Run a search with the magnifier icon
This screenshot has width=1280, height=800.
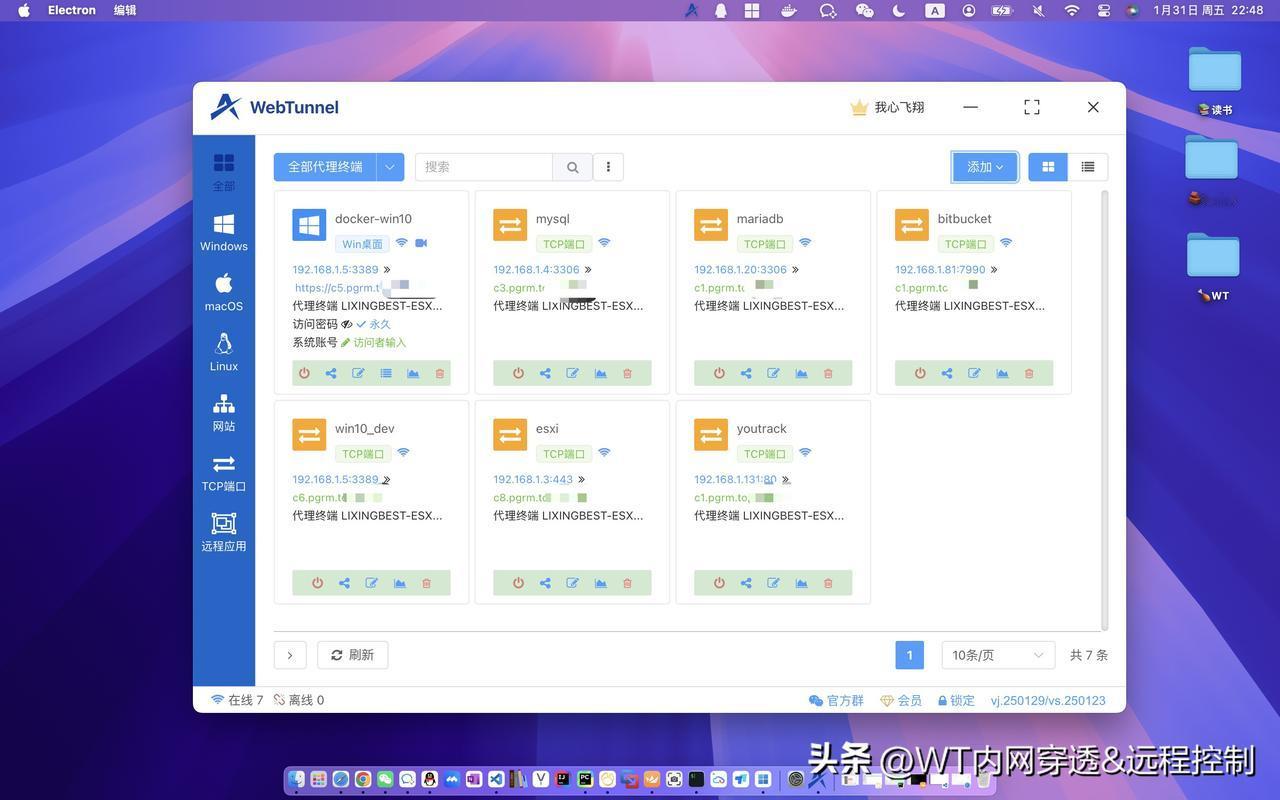[x=572, y=167]
